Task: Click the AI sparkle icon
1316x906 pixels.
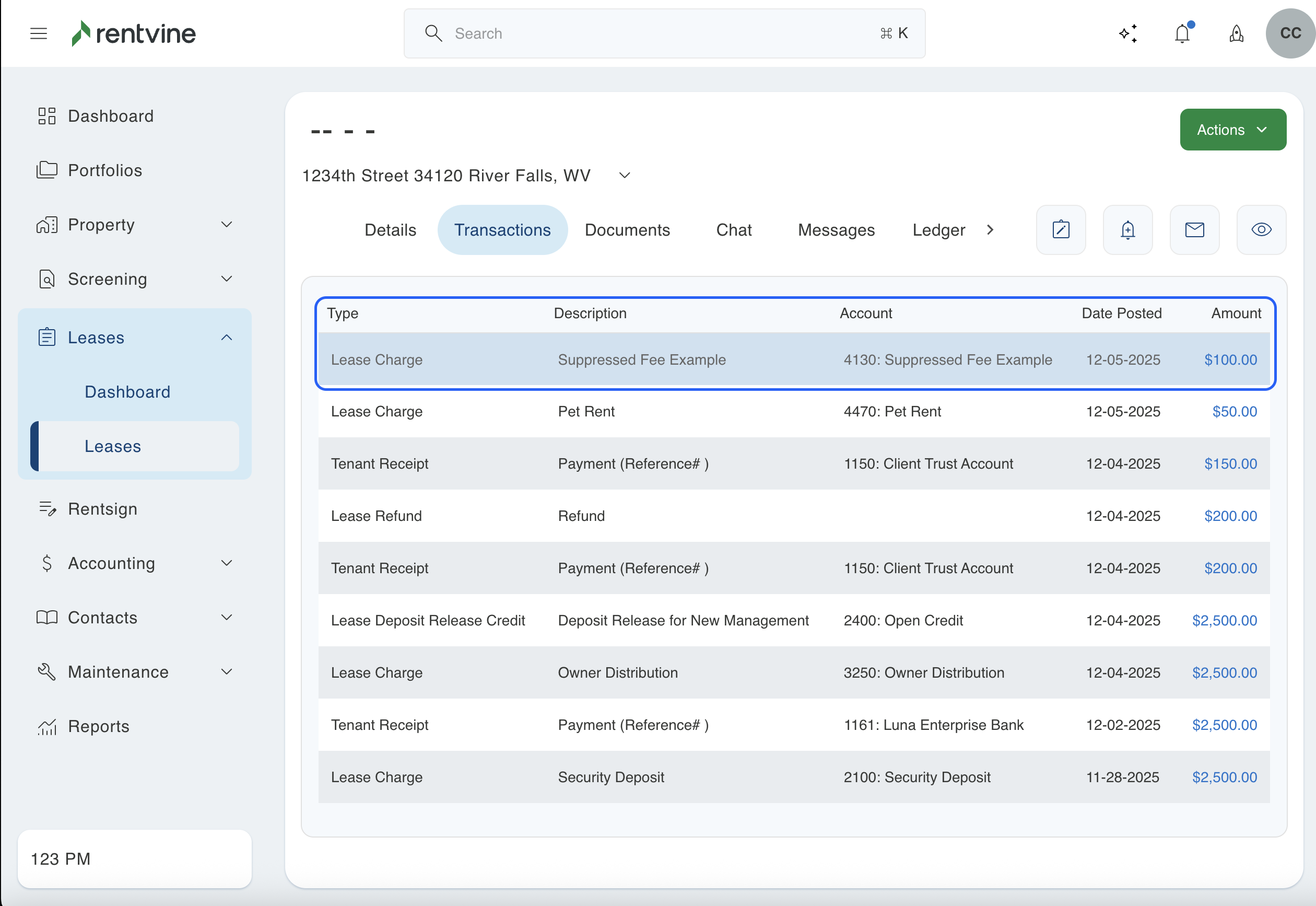Action: point(1127,33)
